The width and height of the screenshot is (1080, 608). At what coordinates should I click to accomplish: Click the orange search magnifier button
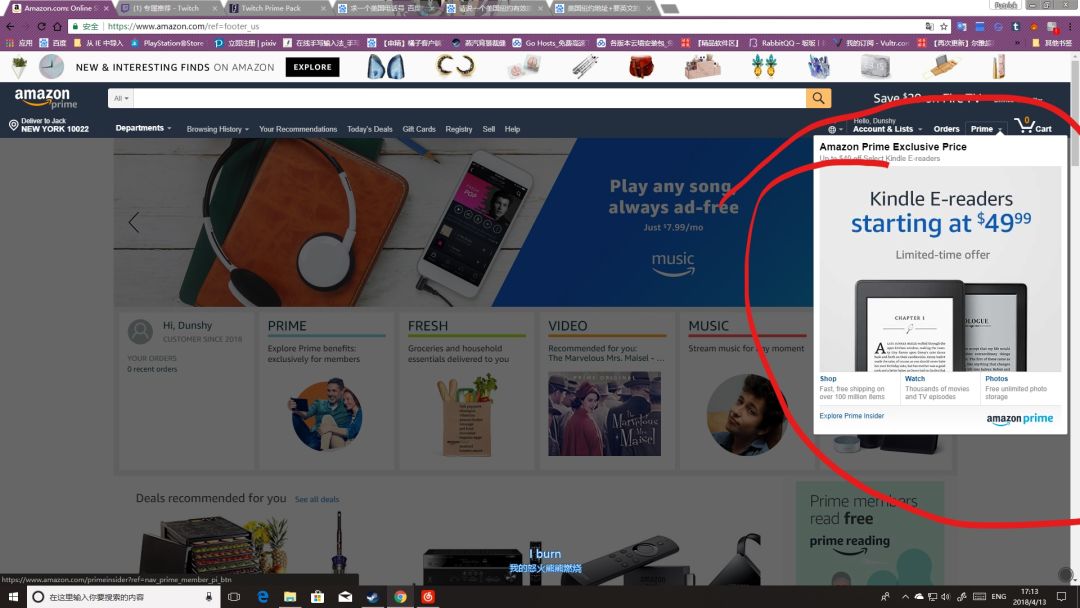(818, 98)
